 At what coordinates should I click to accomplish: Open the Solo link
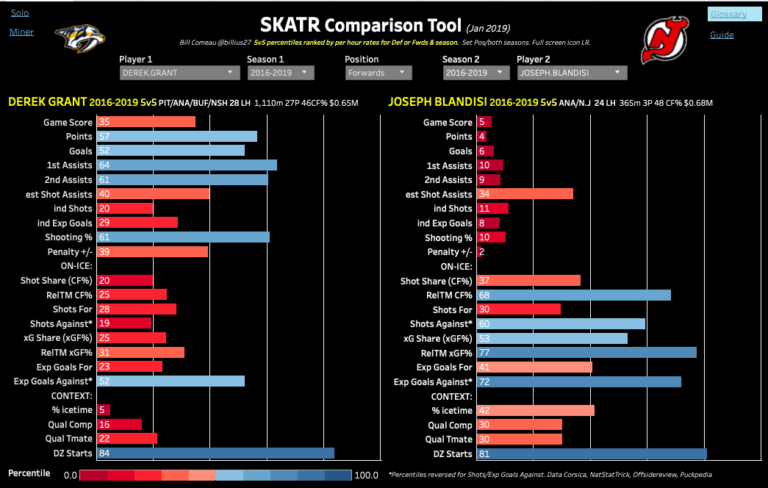19,15
